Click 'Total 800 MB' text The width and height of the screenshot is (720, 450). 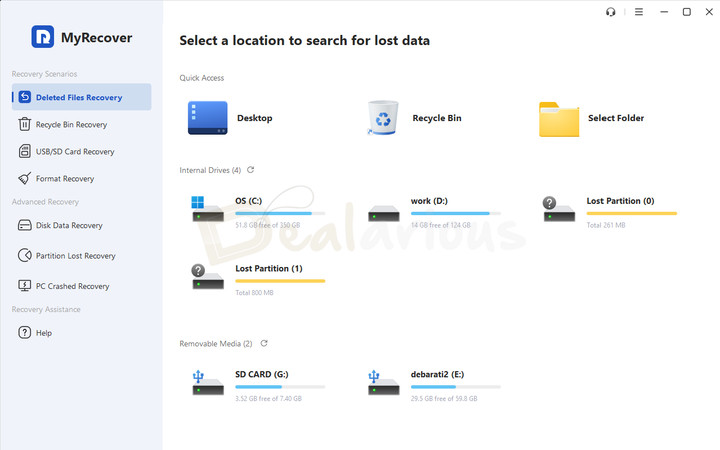[x=254, y=292]
